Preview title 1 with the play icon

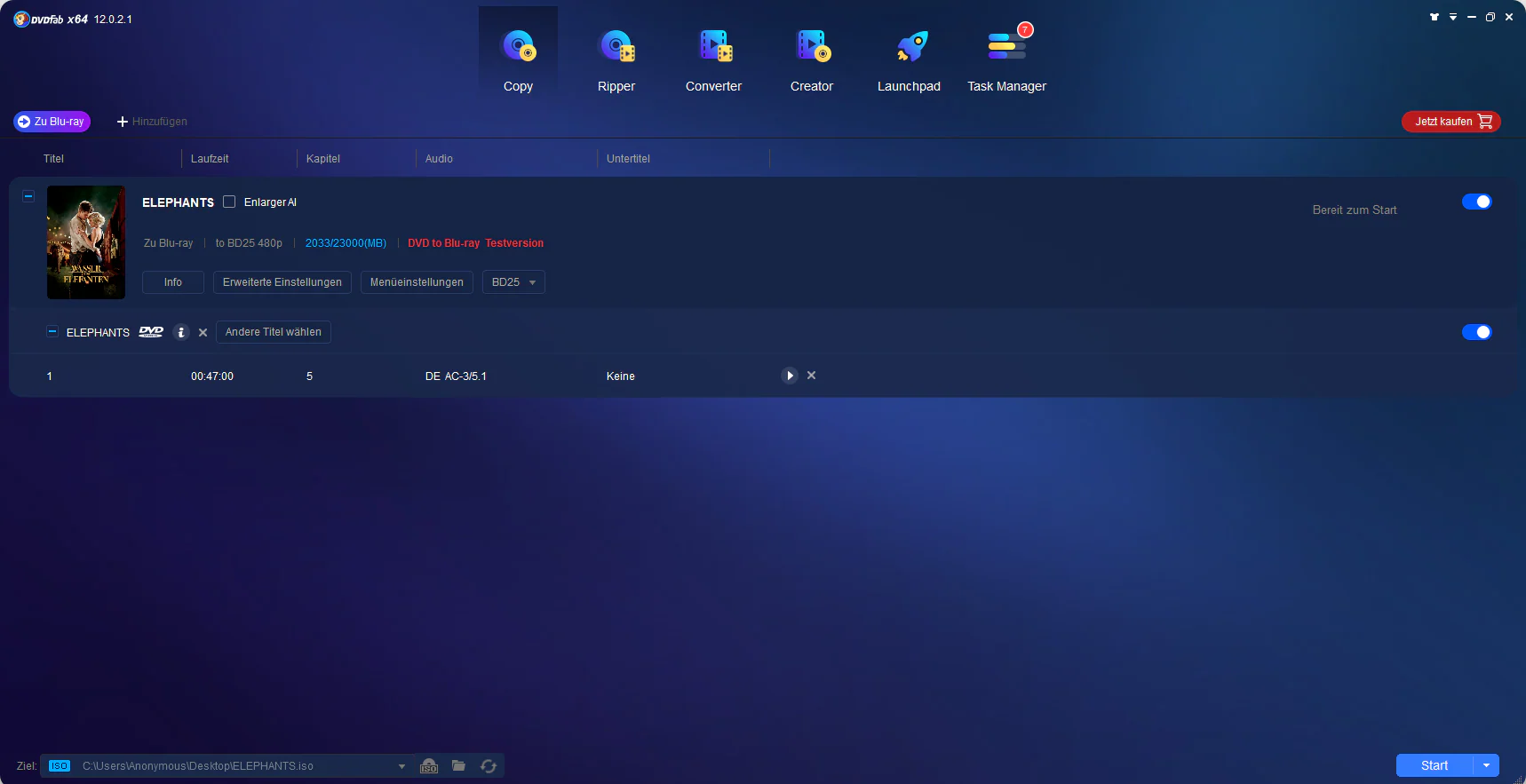(x=790, y=376)
